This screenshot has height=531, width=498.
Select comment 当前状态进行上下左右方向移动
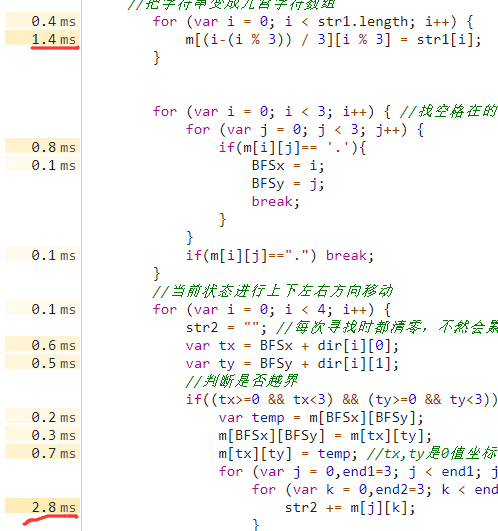click(273, 291)
